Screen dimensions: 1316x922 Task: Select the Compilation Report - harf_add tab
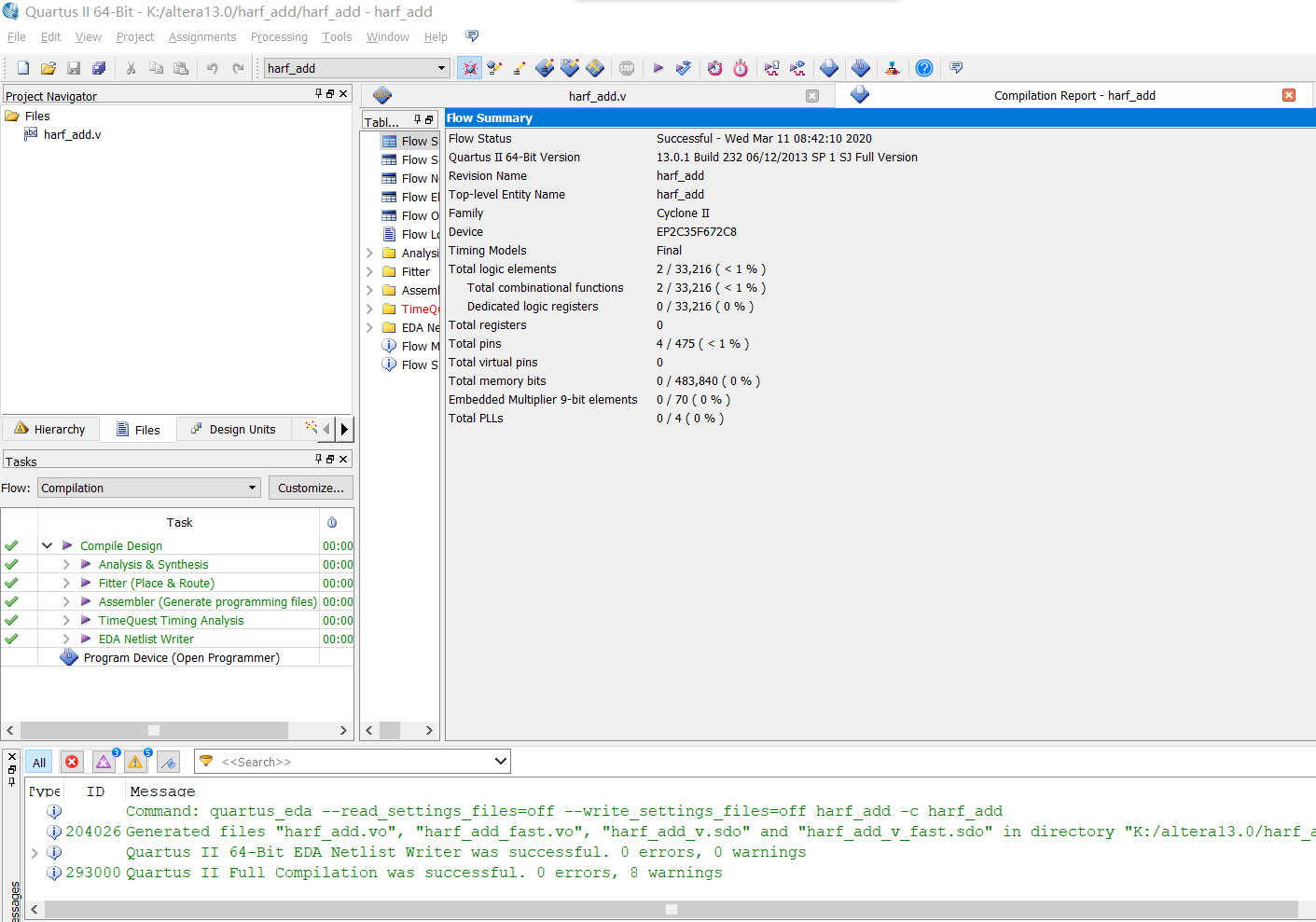coord(1074,96)
